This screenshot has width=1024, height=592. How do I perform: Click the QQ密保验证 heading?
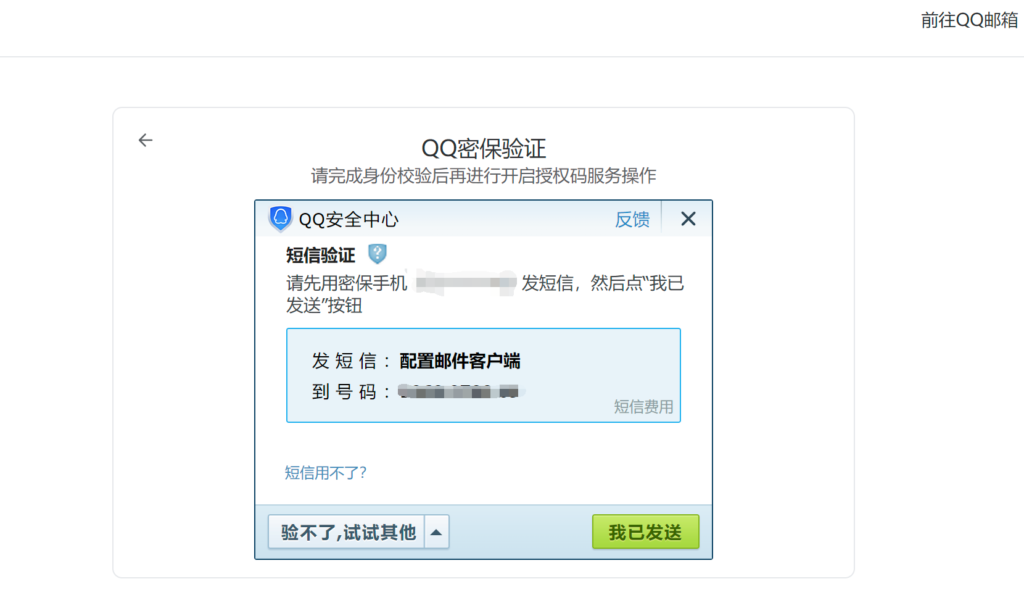483,148
